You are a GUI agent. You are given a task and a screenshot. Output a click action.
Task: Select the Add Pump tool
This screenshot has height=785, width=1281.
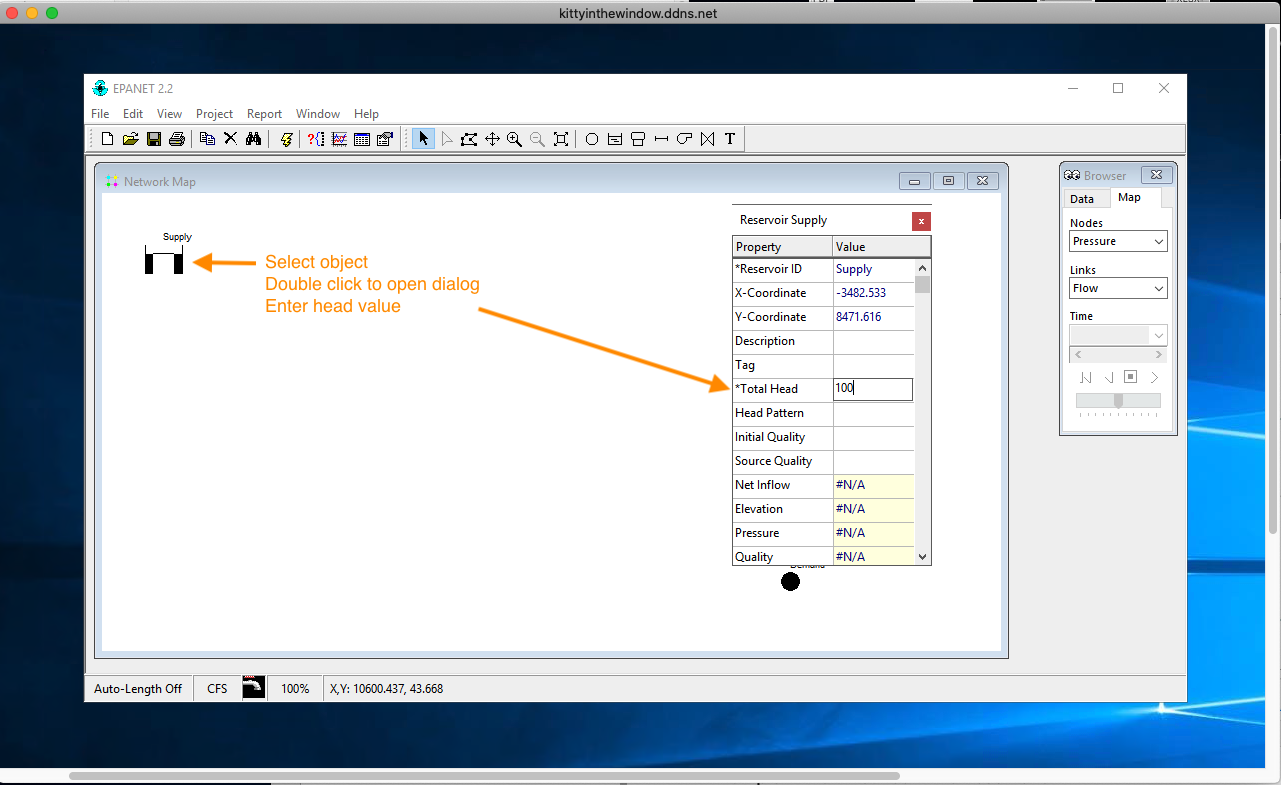pyautogui.click(x=684, y=139)
